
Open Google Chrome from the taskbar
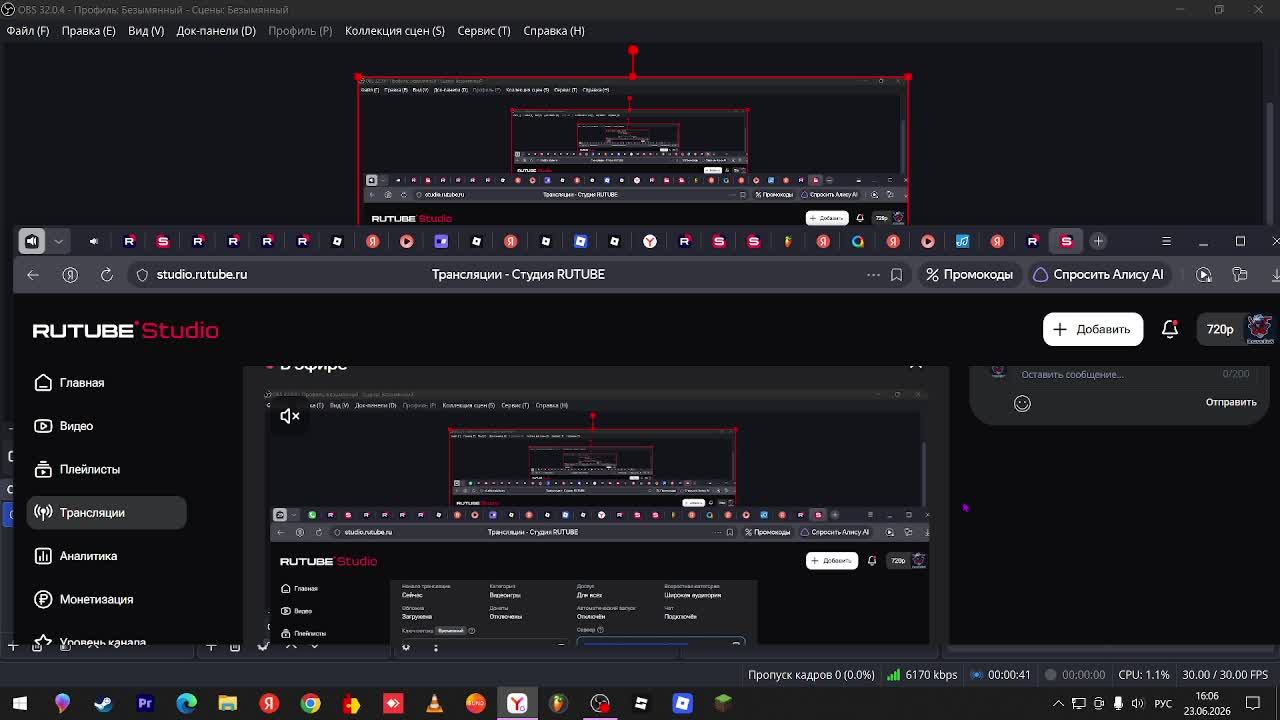(311, 703)
